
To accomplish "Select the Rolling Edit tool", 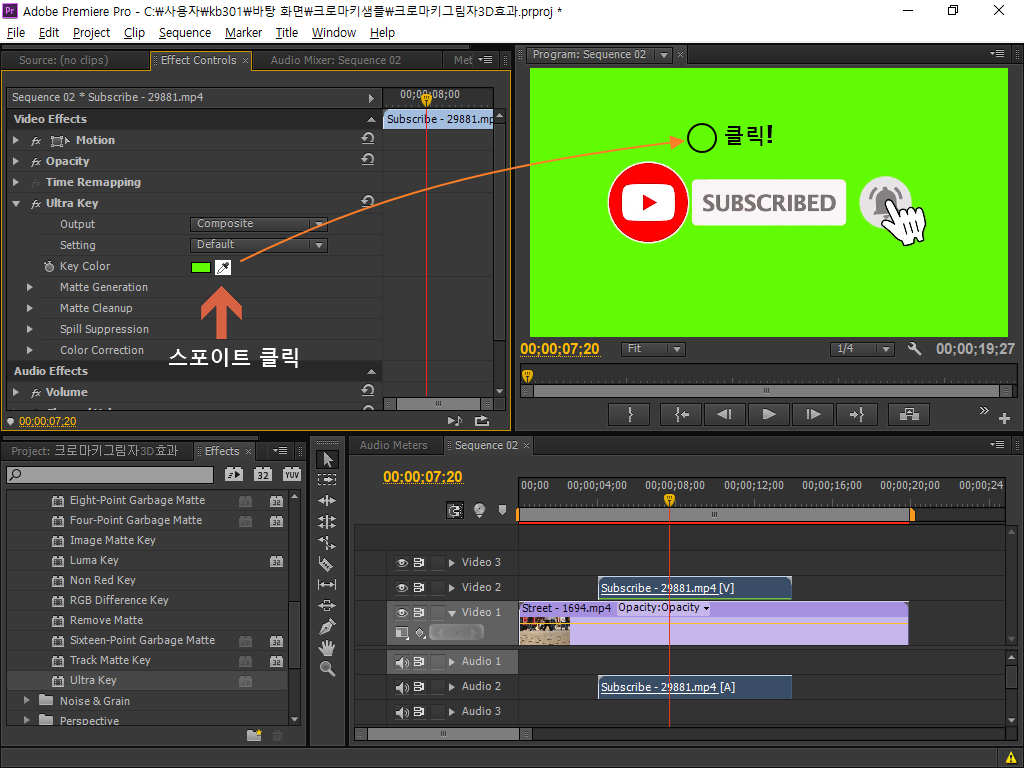I will tap(327, 522).
